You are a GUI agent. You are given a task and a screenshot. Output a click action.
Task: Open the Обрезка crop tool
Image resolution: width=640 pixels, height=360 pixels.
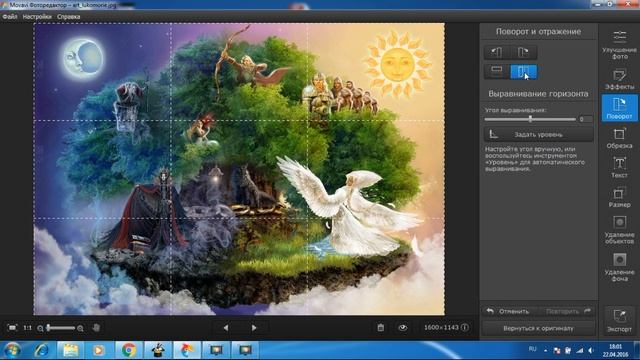tap(619, 138)
